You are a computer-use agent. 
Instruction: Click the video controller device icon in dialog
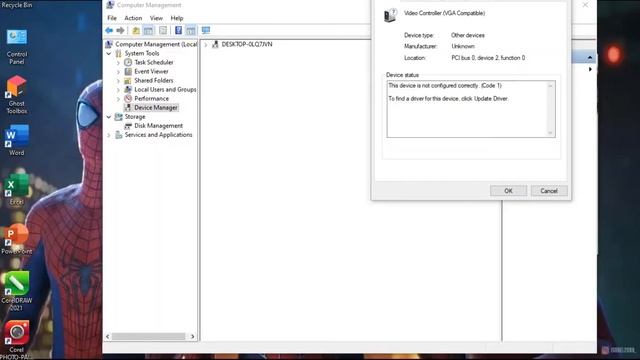tap(390, 15)
